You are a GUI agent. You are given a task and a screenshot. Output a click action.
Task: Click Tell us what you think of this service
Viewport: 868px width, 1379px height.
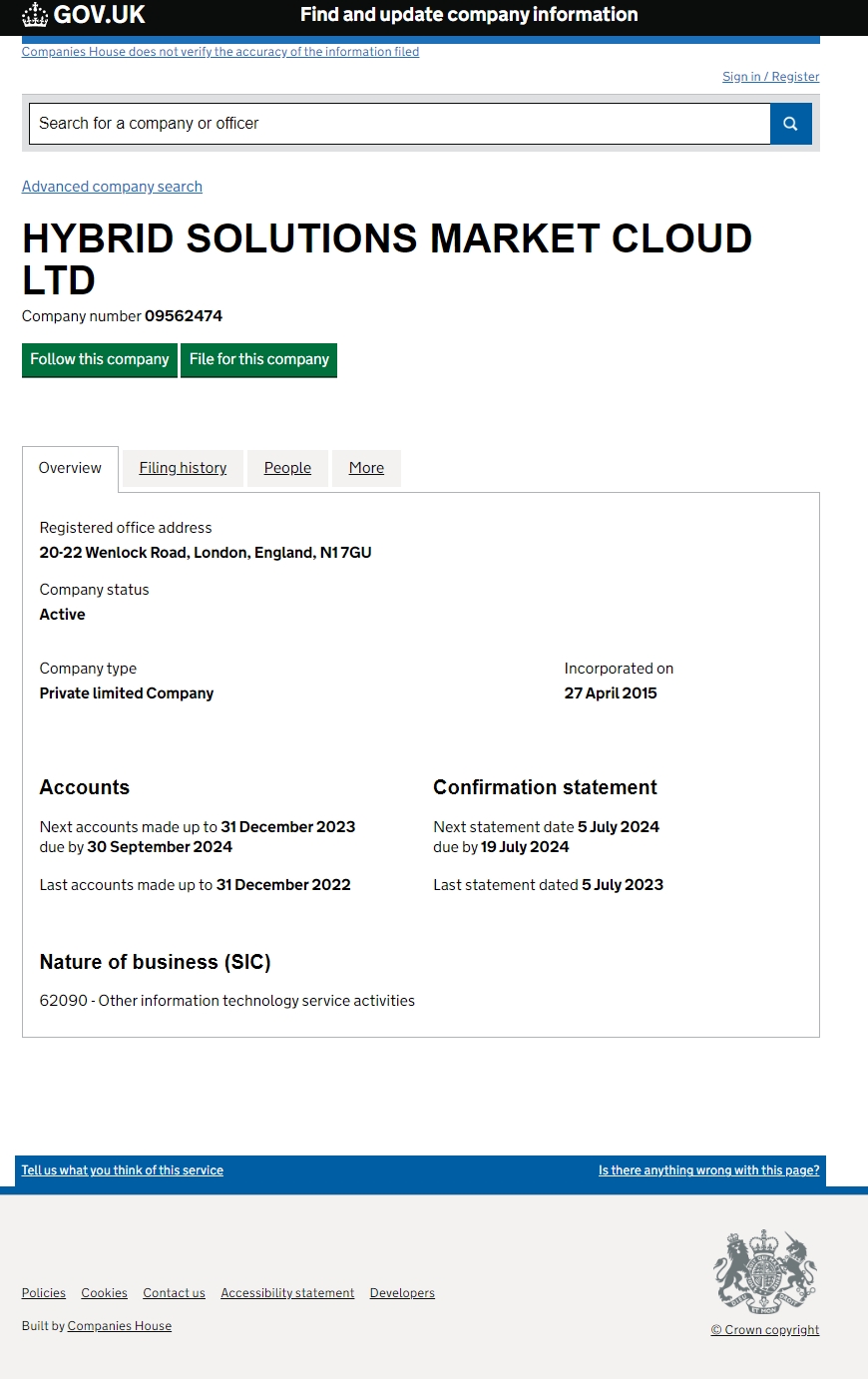(123, 1170)
